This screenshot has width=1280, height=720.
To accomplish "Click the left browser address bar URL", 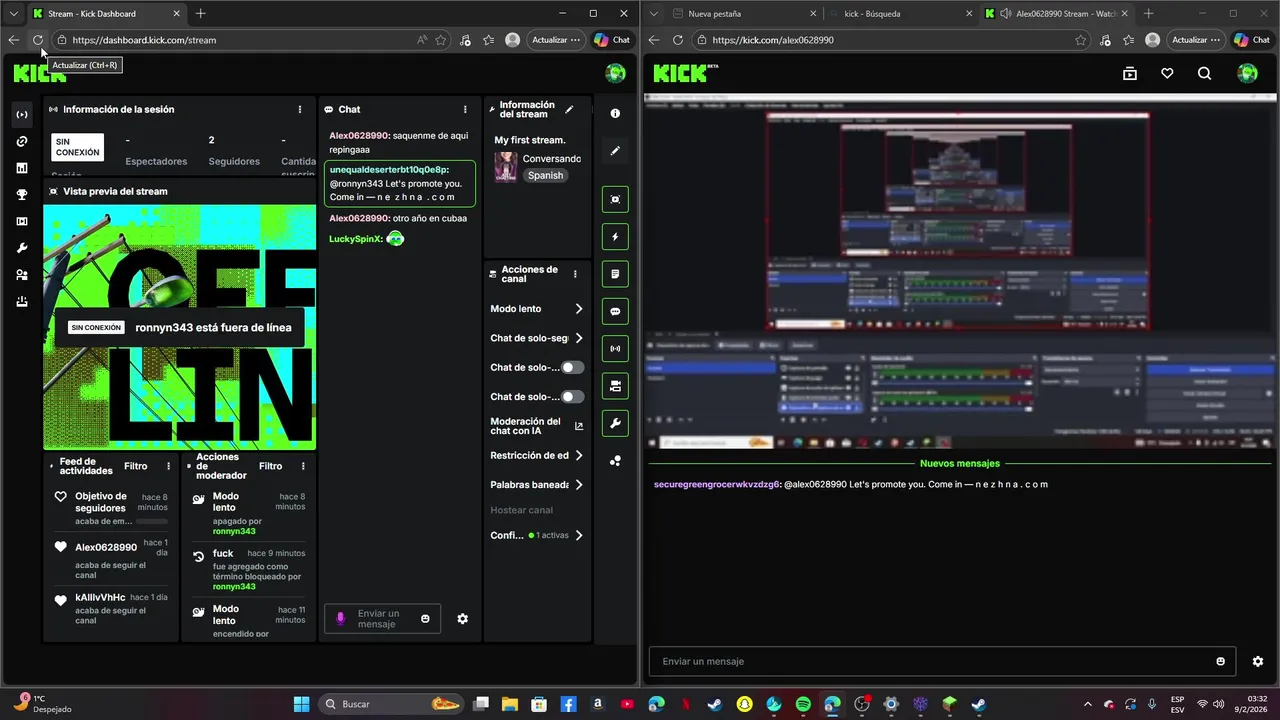I will (x=144, y=40).
